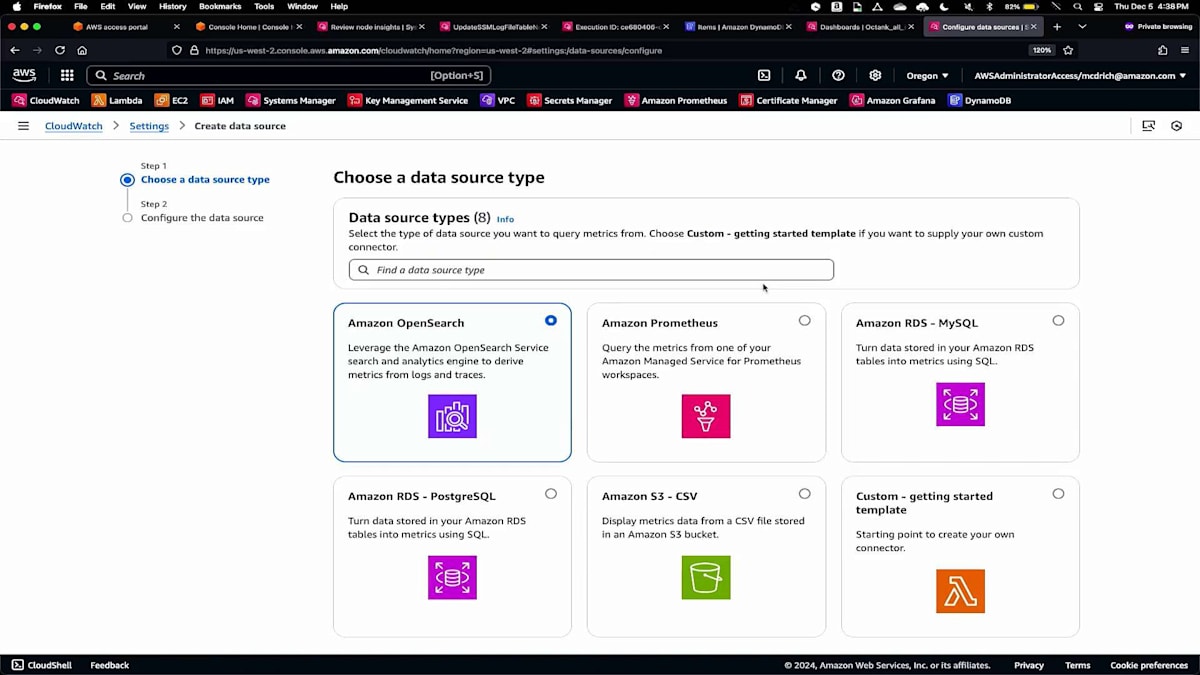Open the AWS help question-mark menu

click(x=838, y=75)
